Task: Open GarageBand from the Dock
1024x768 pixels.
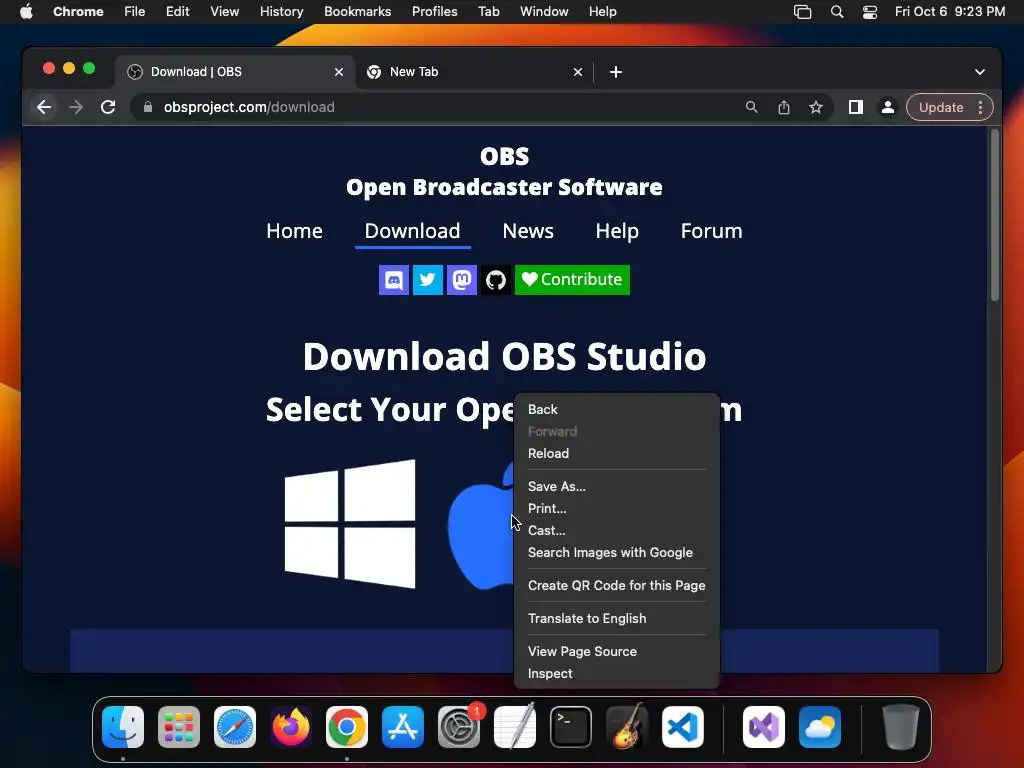Action: (x=627, y=727)
